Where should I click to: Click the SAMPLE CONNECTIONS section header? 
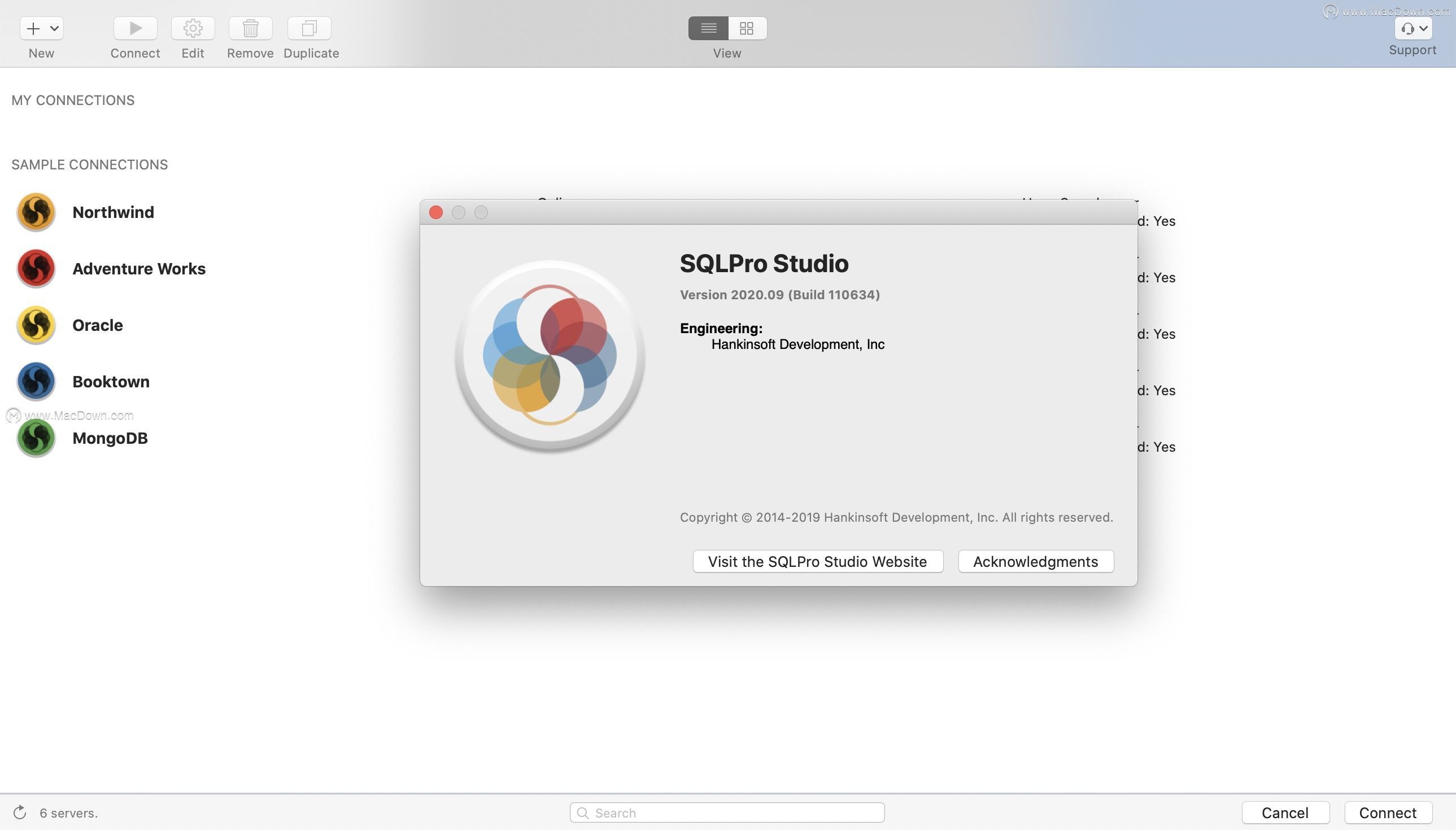(x=89, y=165)
